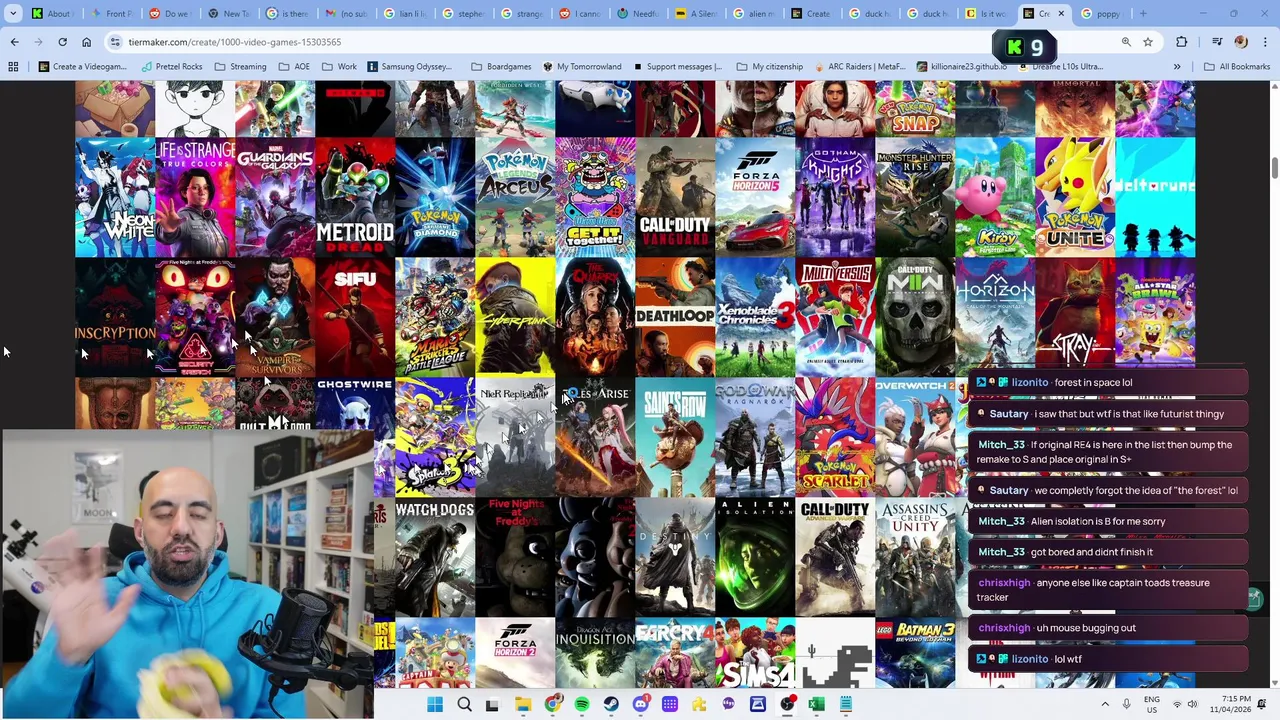Expand the hidden bookmarks chevron
The image size is (1280, 720).
coord(1177,67)
